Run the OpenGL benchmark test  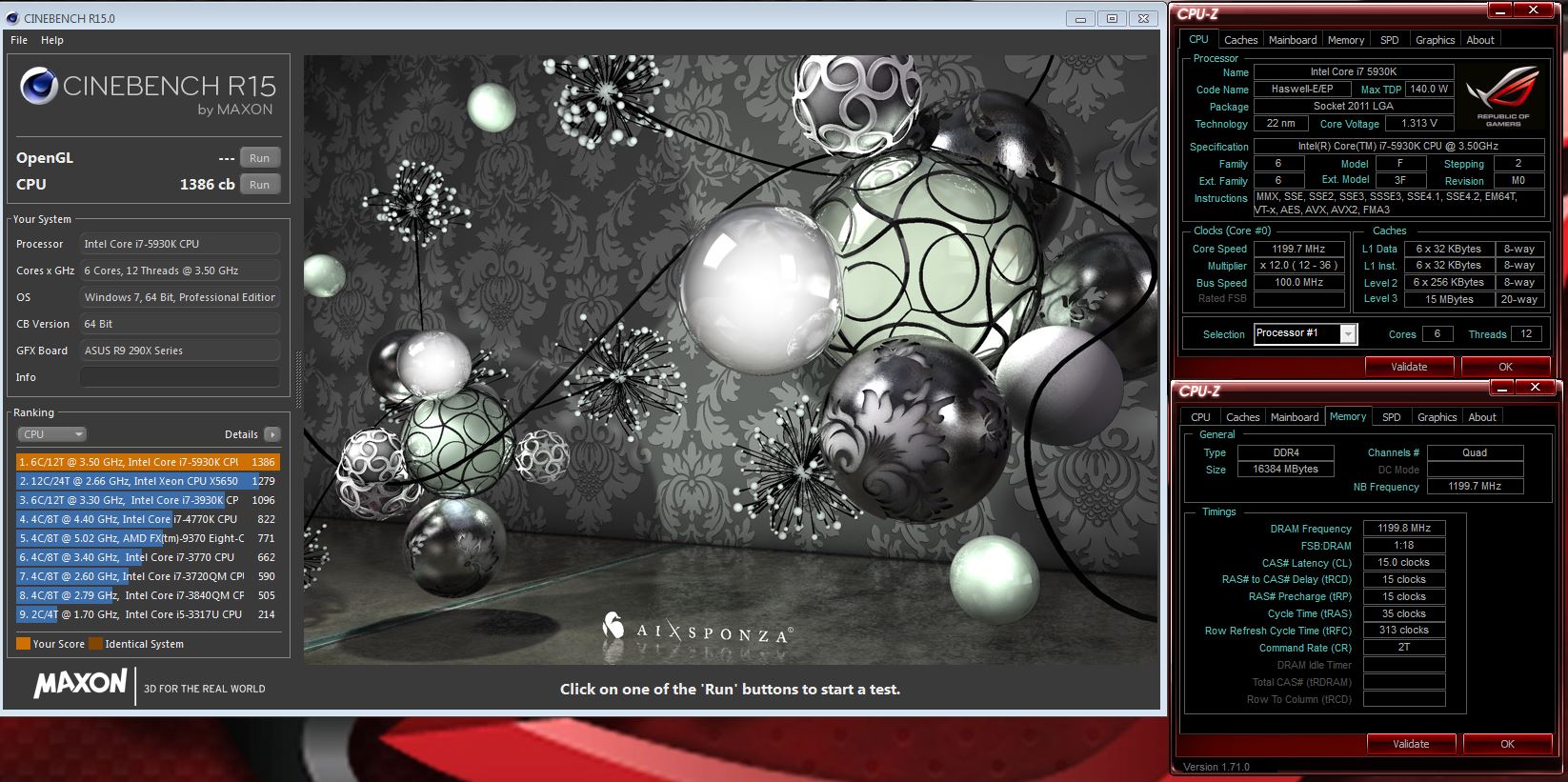pyautogui.click(x=259, y=158)
